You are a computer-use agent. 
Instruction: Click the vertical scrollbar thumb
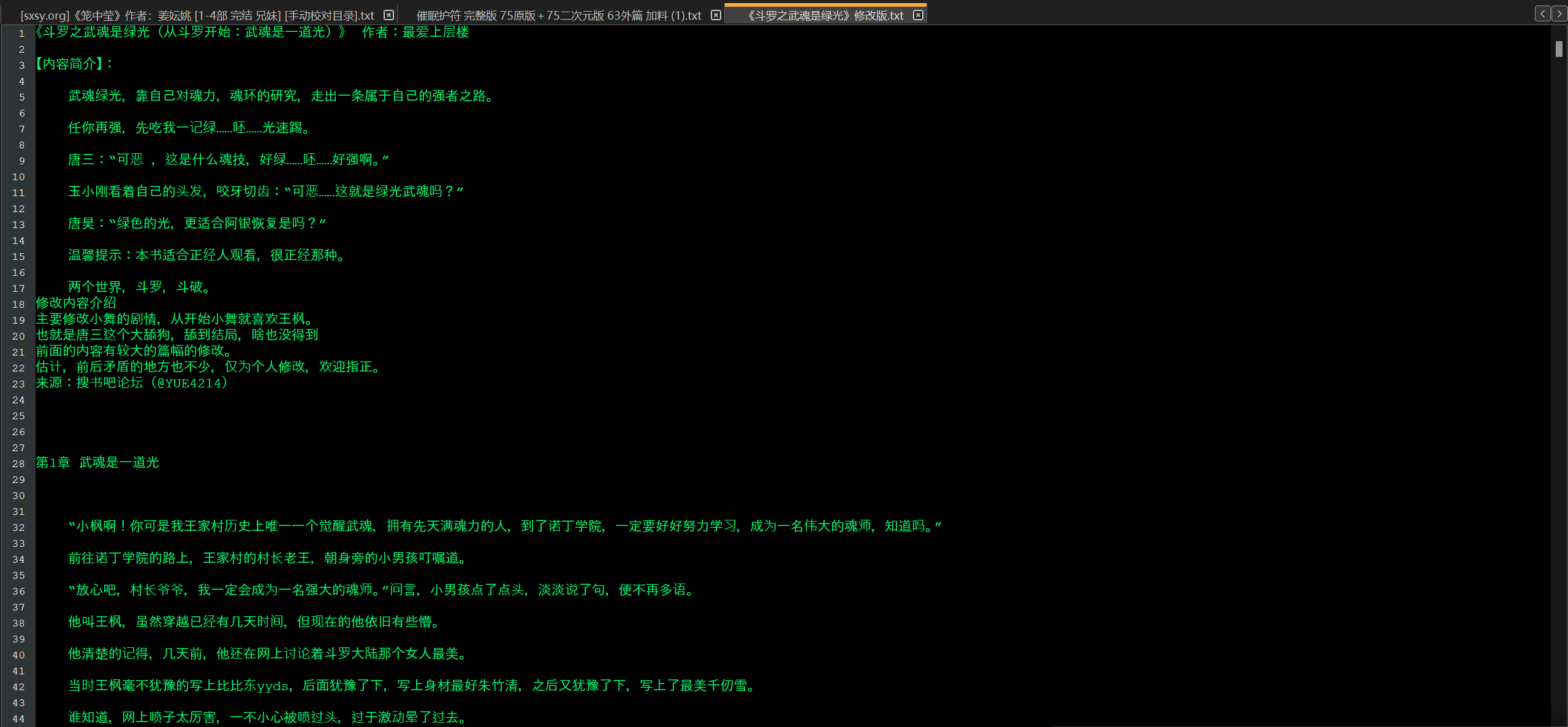(x=1559, y=49)
